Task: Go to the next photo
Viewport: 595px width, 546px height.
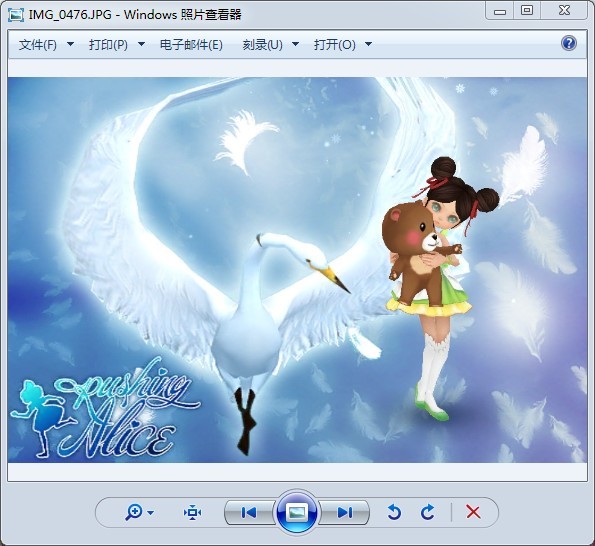Action: (x=345, y=513)
